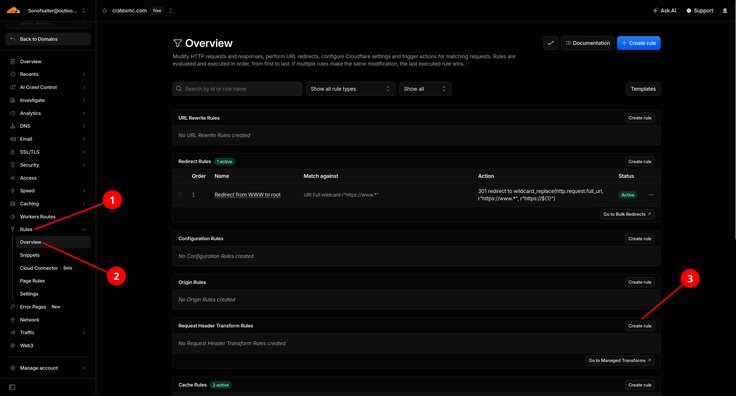The image size is (736, 396).
Task: Click the trace chart icon button beside Documentation
Action: 551,43
